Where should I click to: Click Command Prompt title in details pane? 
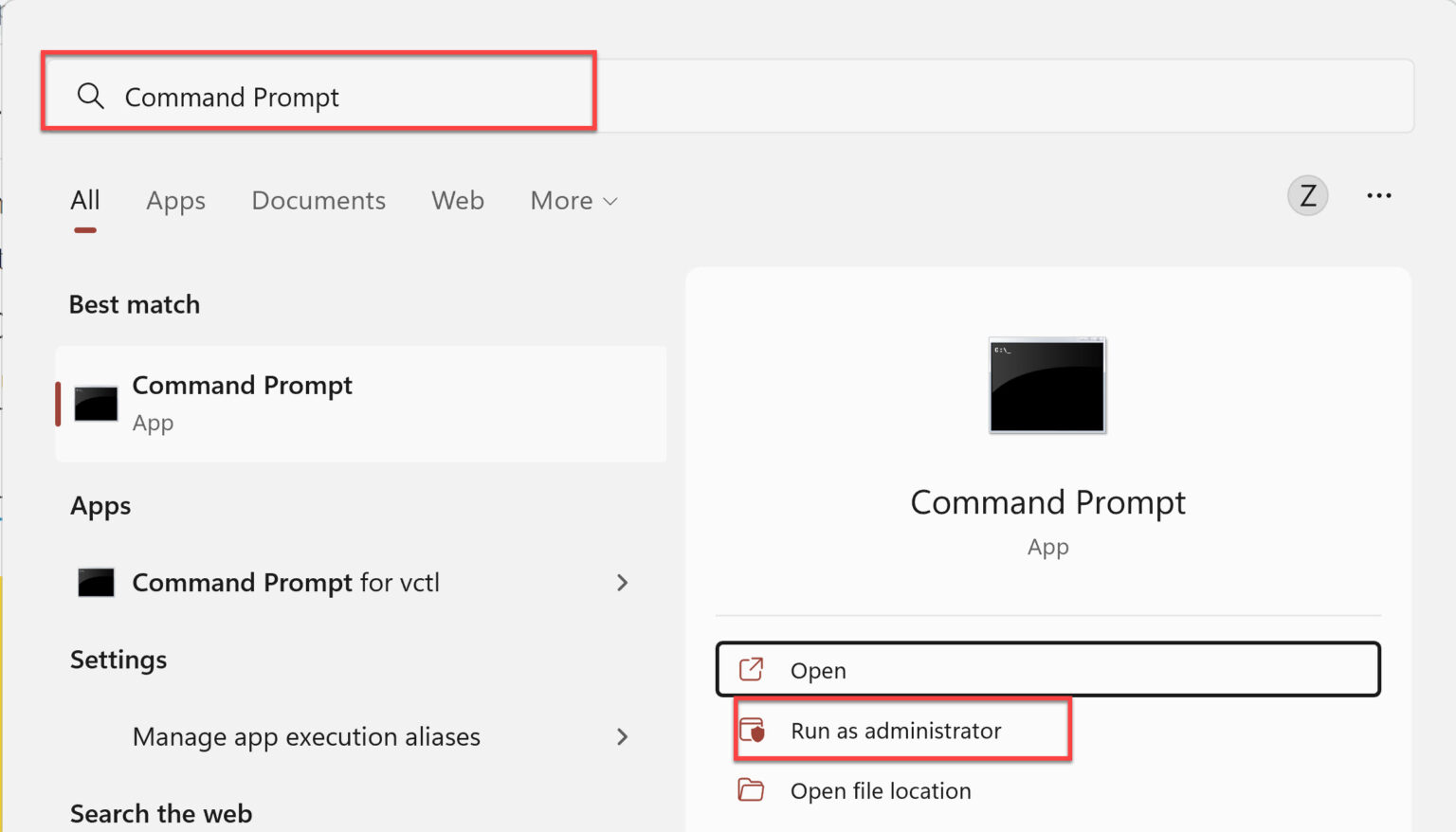pos(1047,502)
